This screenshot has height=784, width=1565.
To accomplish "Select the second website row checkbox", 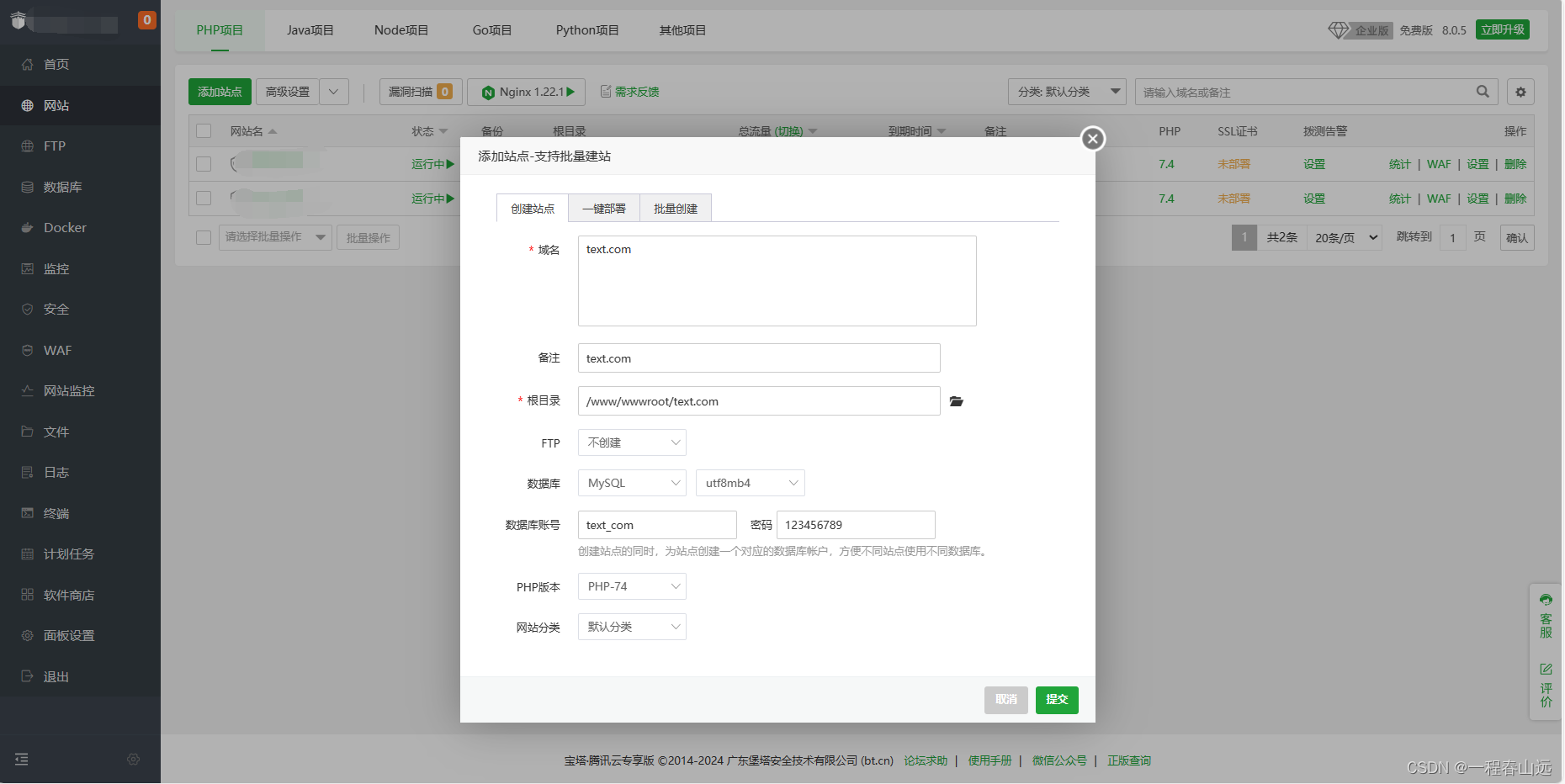I will coord(203,199).
